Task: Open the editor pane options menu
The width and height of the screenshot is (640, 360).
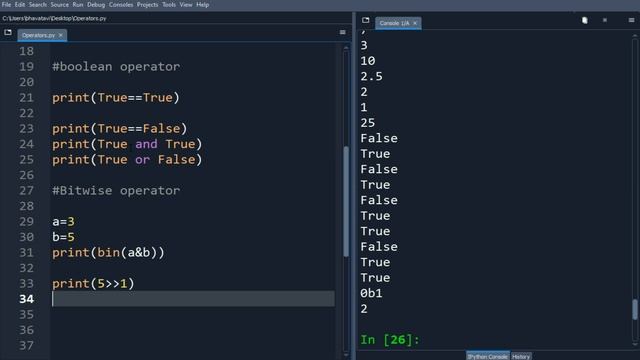Action: click(342, 32)
